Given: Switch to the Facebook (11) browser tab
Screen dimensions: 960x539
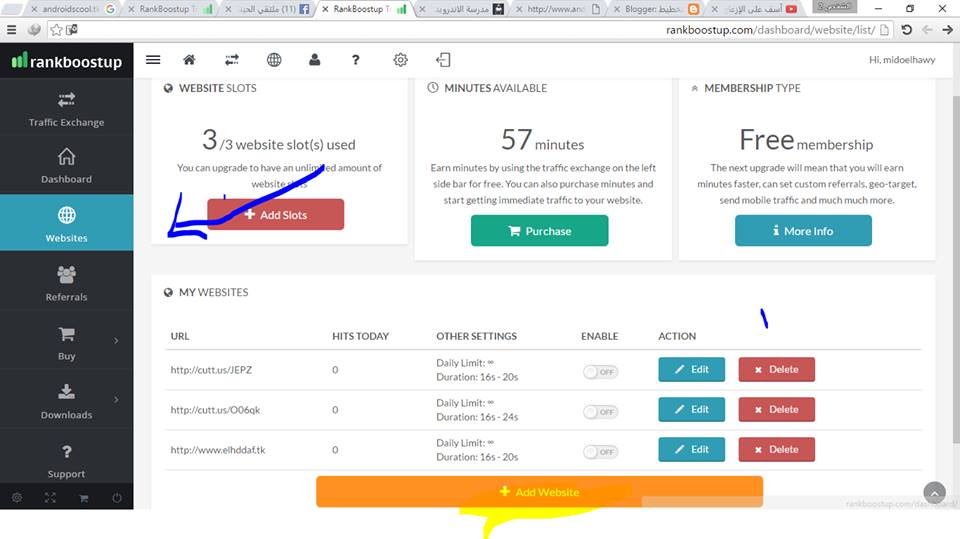Looking at the screenshot, I should [x=268, y=9].
